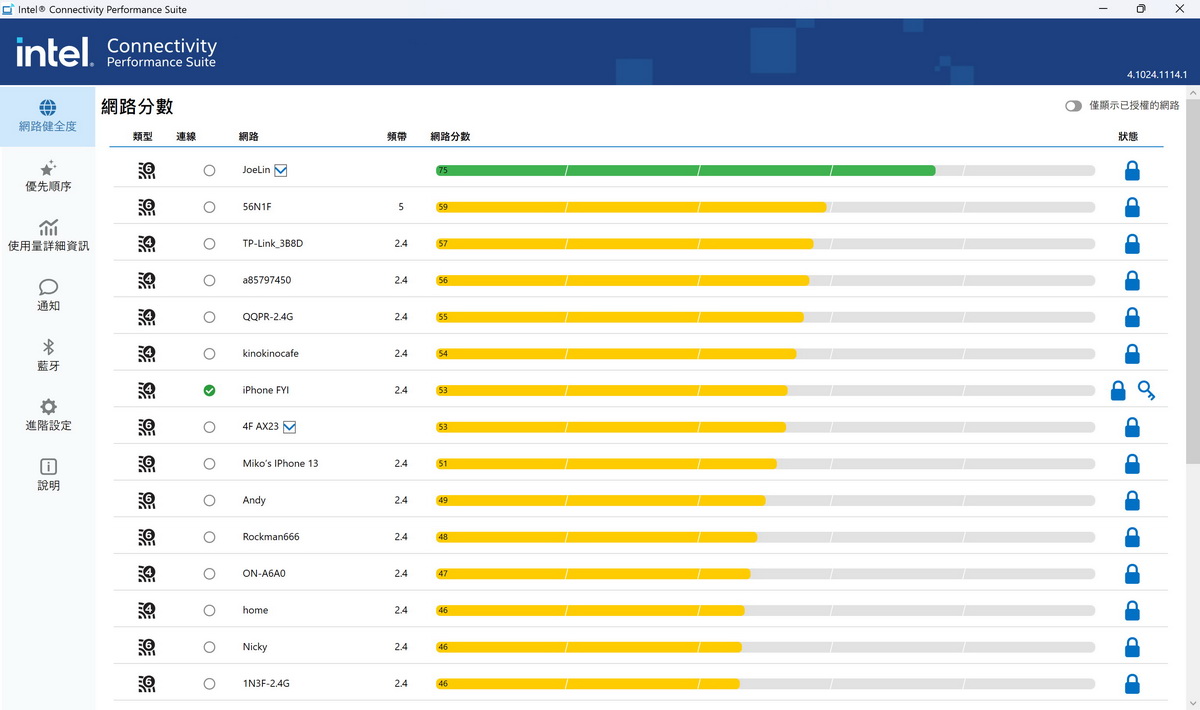Click the Wi-Fi 6 type icon for 56N1F

147,207
